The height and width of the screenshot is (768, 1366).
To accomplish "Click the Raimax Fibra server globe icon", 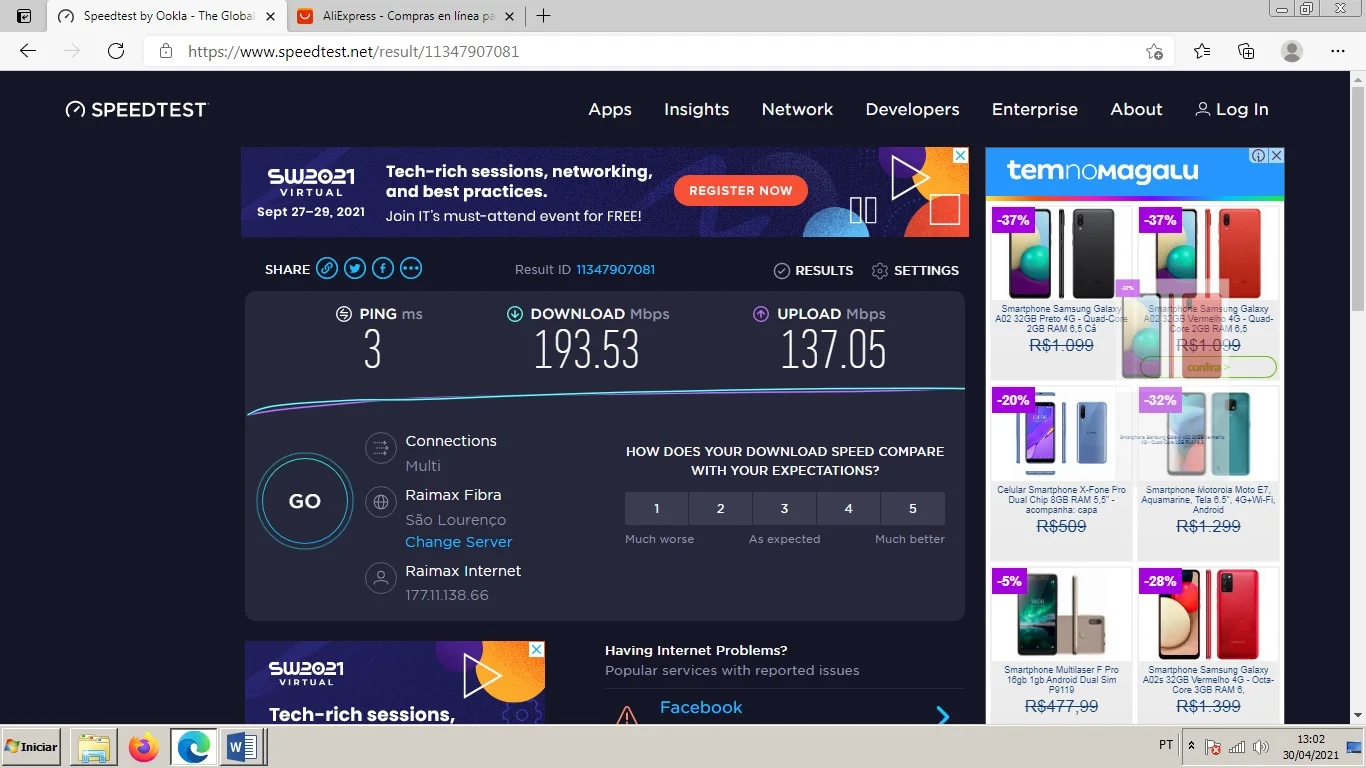I will tap(381, 502).
